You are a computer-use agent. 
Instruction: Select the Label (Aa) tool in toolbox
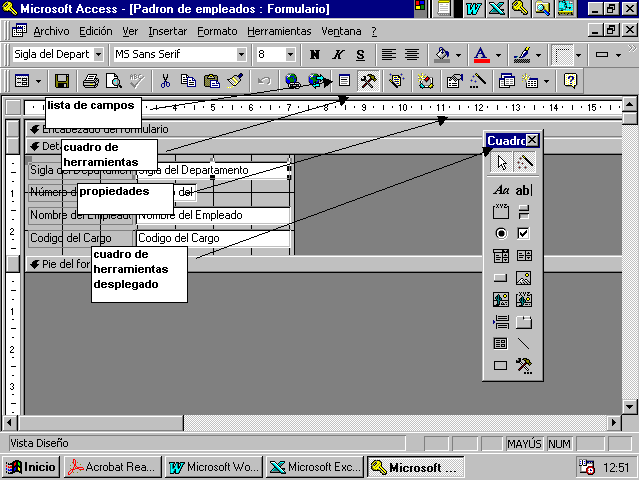(x=501, y=190)
